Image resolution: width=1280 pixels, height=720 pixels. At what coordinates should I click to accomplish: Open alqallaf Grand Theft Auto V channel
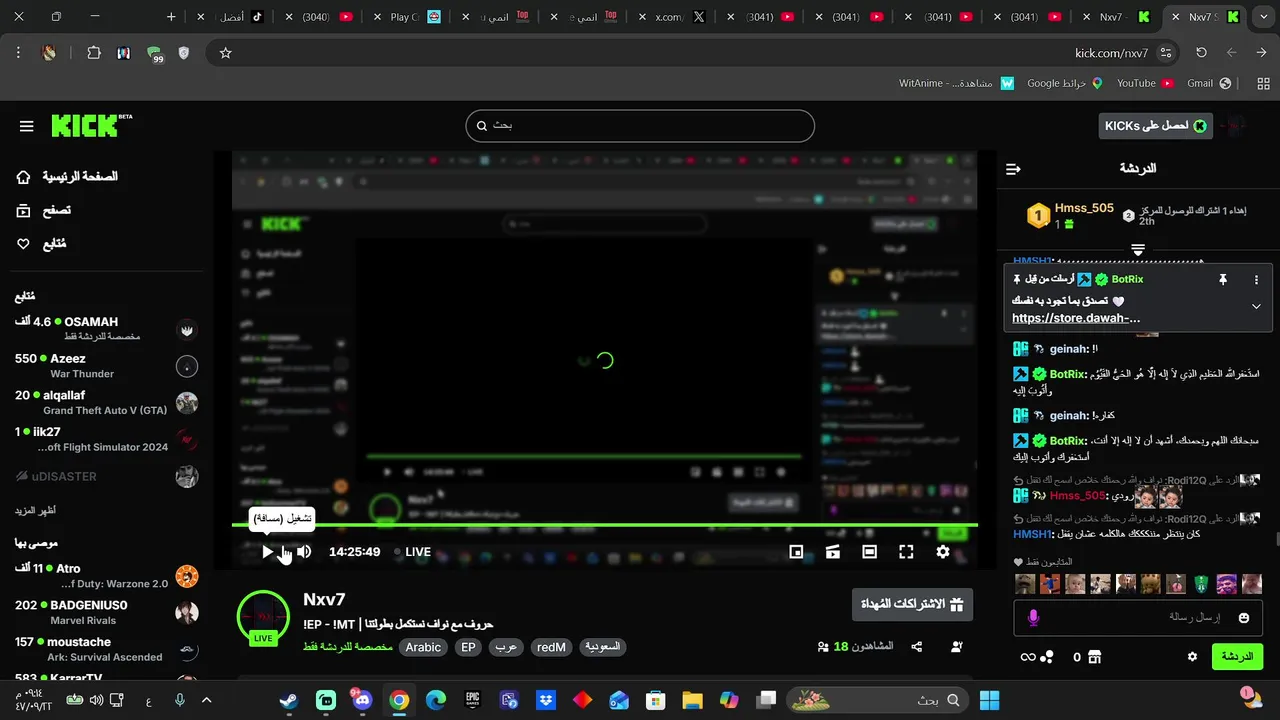coord(106,403)
